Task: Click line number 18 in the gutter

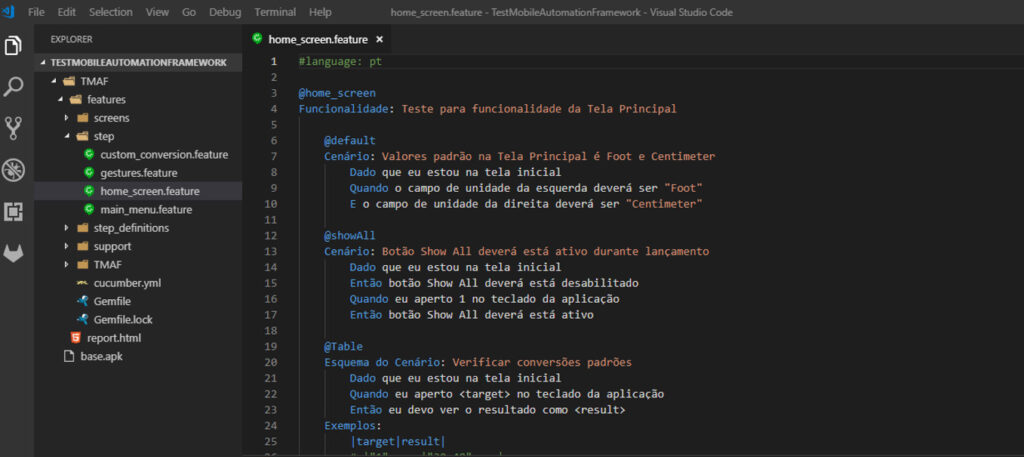Action: [x=271, y=330]
